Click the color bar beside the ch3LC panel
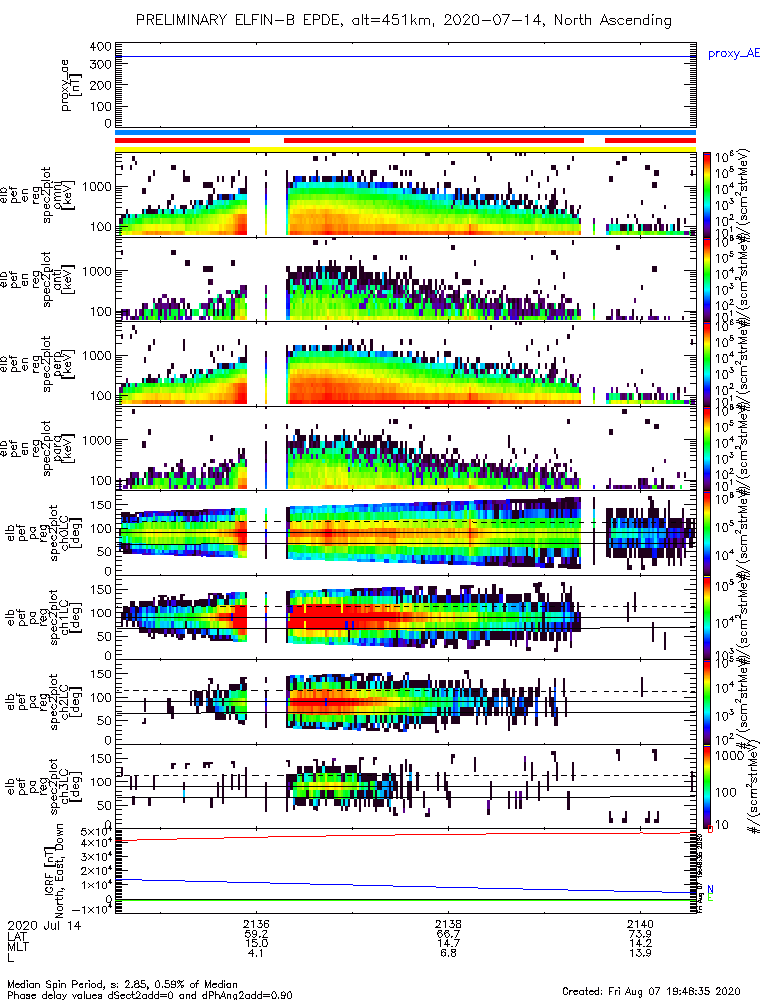The height and width of the screenshot is (1000, 775). (x=707, y=786)
